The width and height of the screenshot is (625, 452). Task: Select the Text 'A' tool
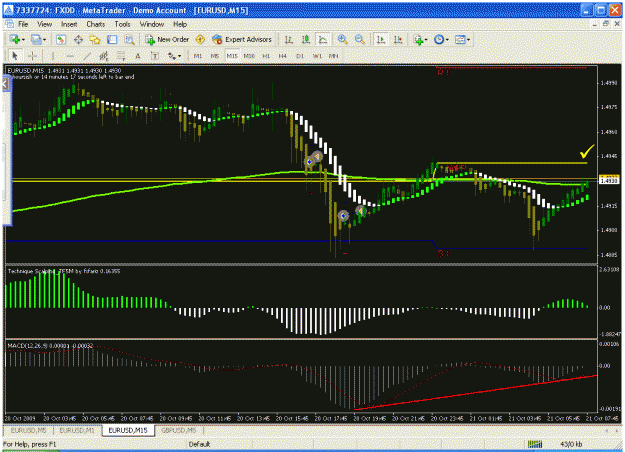[x=138, y=56]
